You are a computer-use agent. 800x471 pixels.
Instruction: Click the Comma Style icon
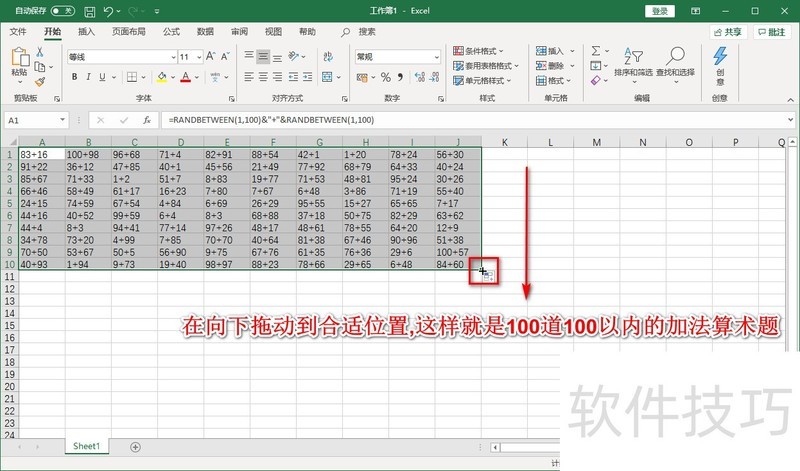click(400, 77)
